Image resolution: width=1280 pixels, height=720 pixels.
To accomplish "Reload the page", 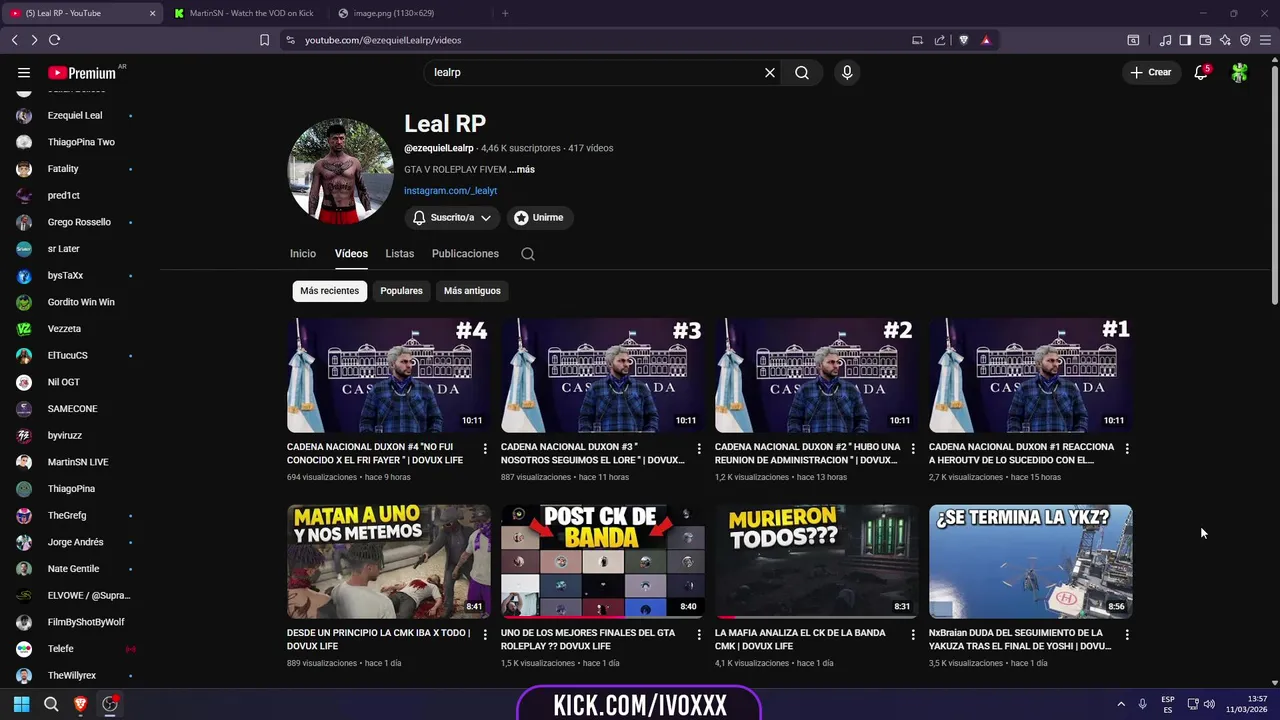I will click(54, 40).
